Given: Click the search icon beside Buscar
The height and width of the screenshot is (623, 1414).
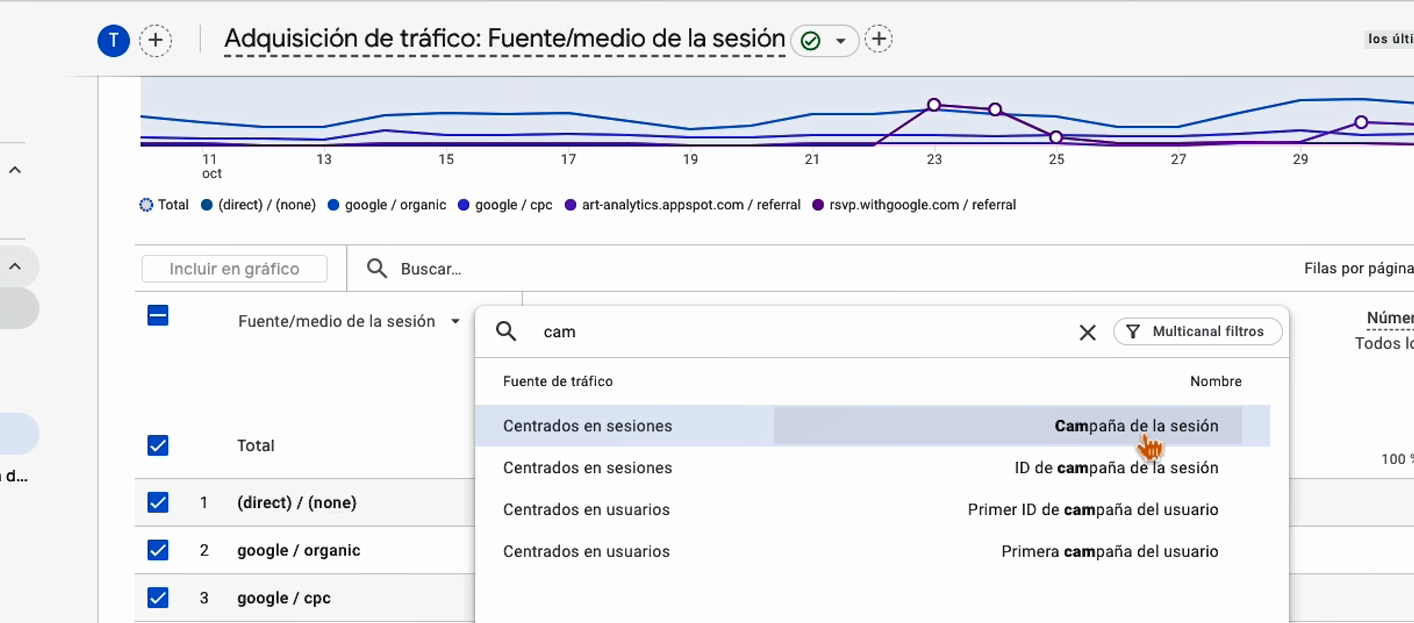Looking at the screenshot, I should click(377, 268).
